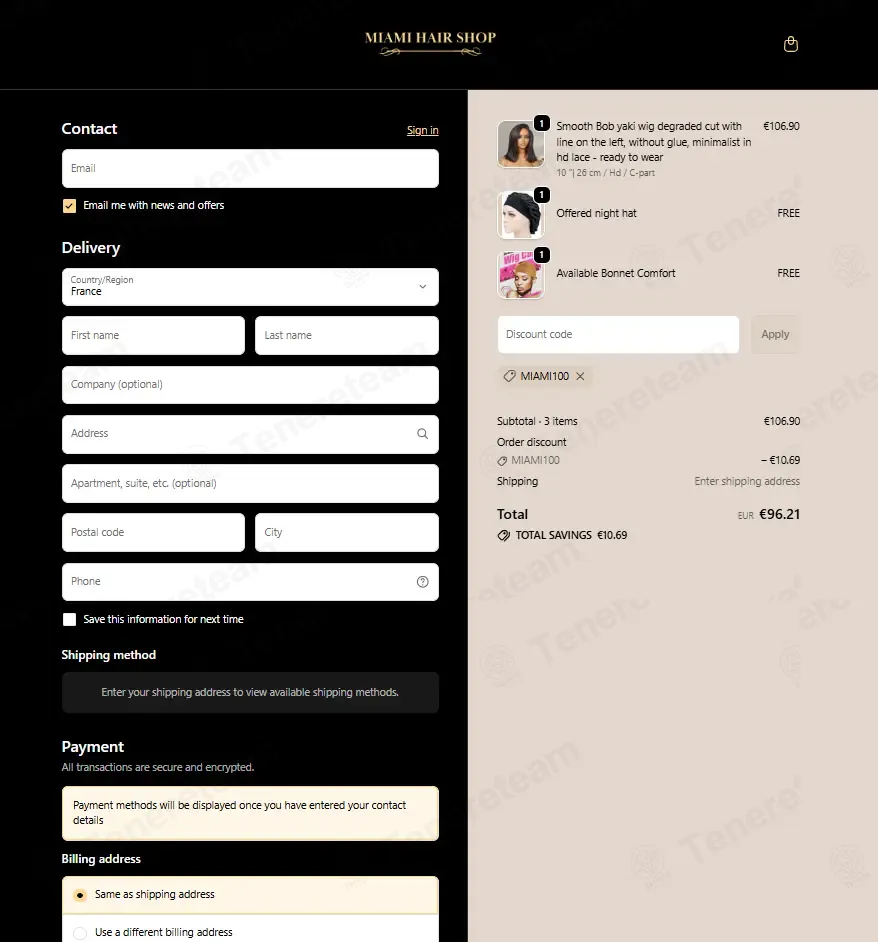878x942 pixels.
Task: Check Save this information for next time
Action: (70, 619)
